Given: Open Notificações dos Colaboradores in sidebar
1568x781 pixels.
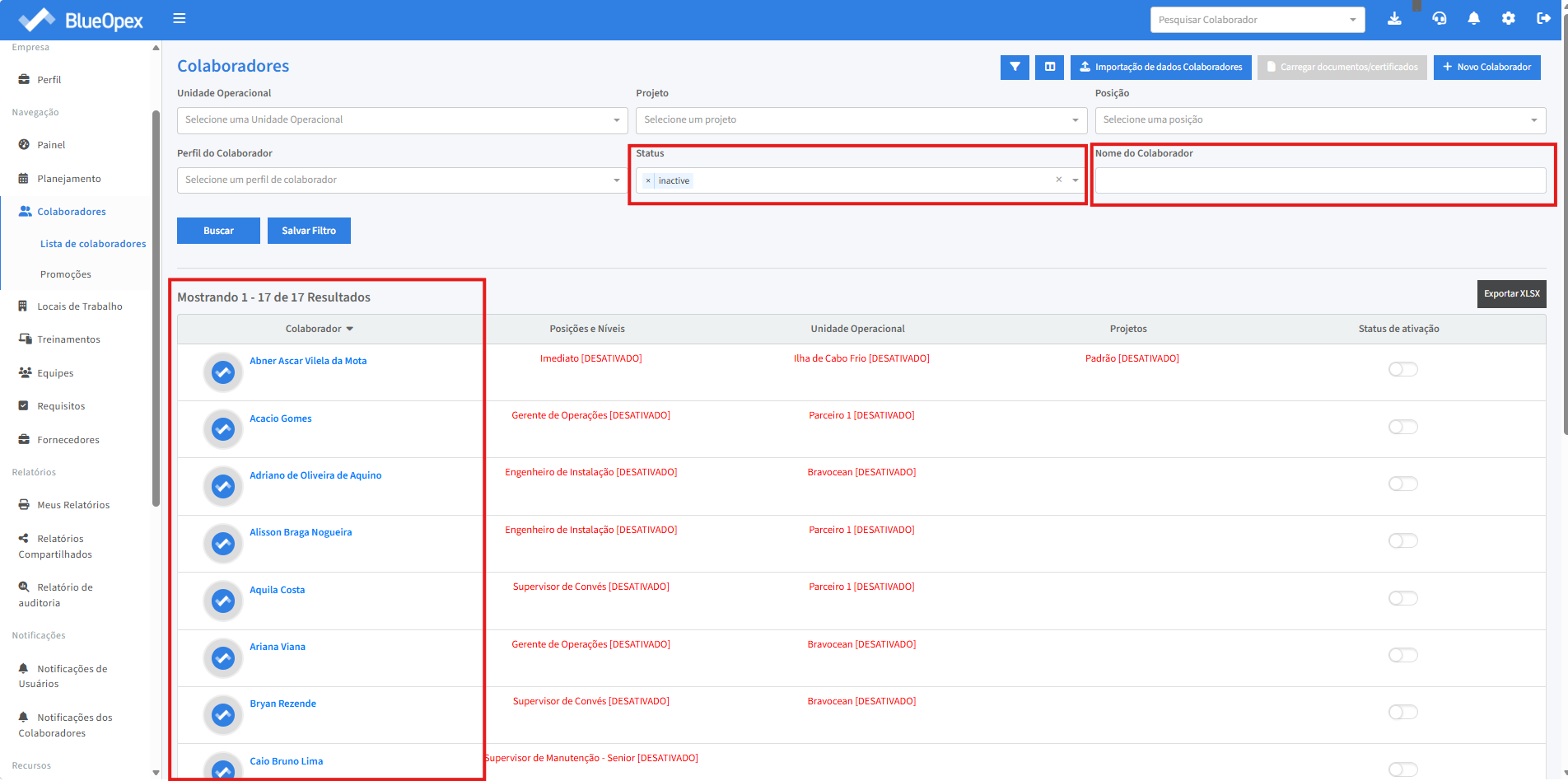Looking at the screenshot, I should [66, 725].
